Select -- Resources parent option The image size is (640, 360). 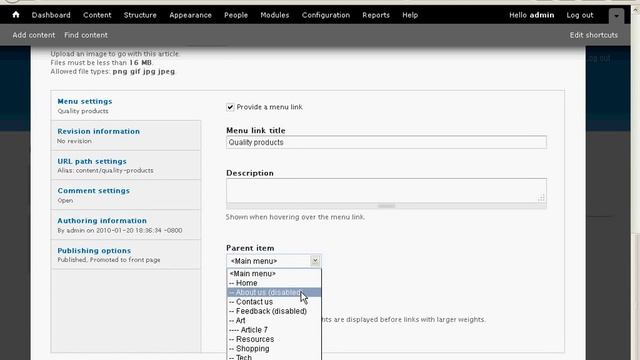click(274, 339)
